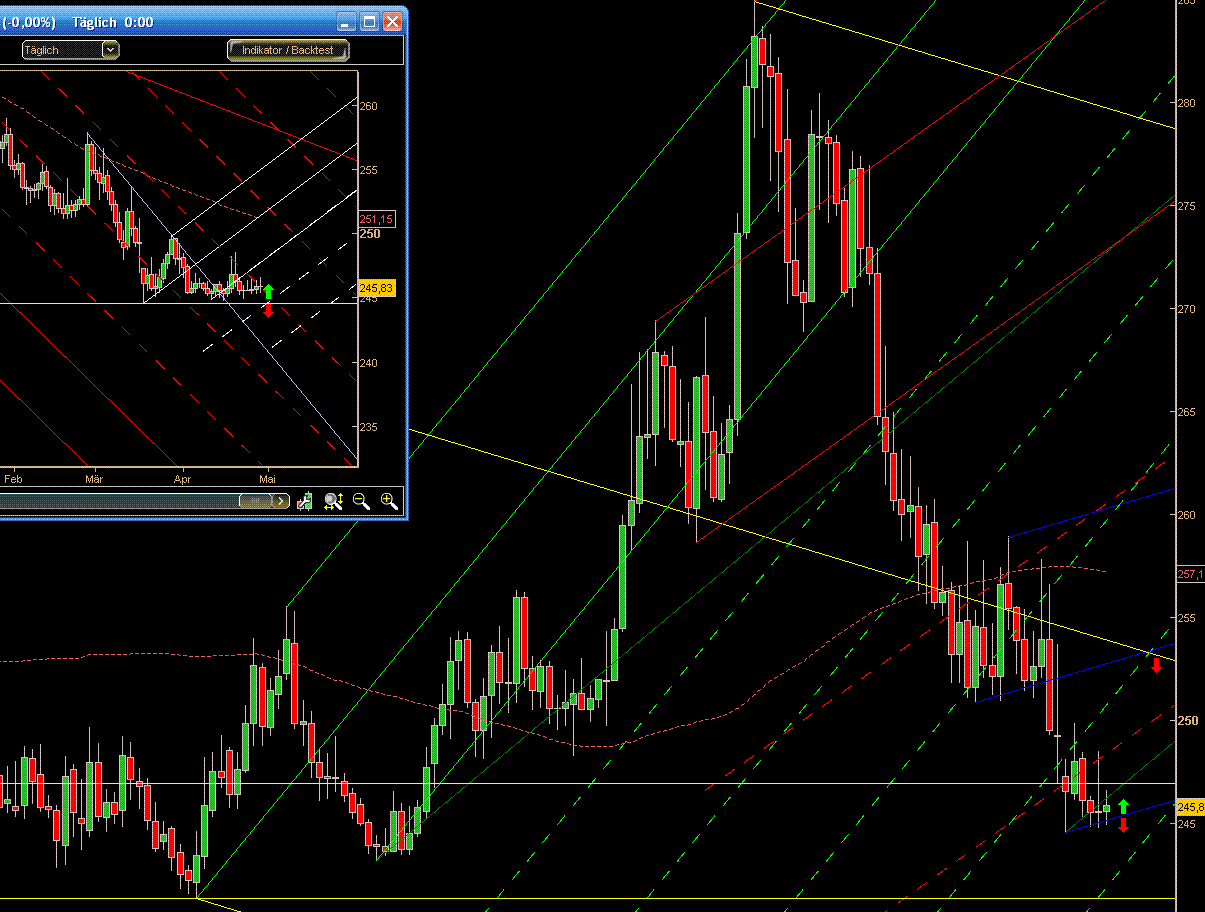Zoom in using the plus magnifier
The image size is (1205, 912).
(389, 501)
